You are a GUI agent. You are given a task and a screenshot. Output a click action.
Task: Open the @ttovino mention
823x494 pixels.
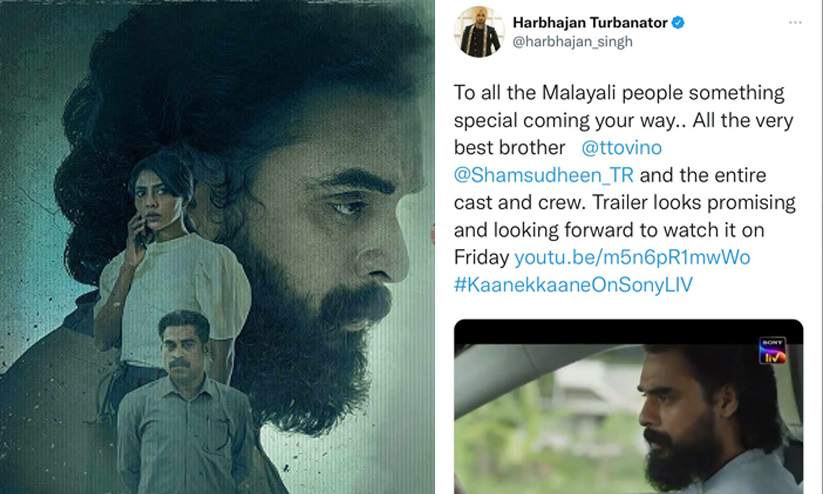click(x=621, y=148)
